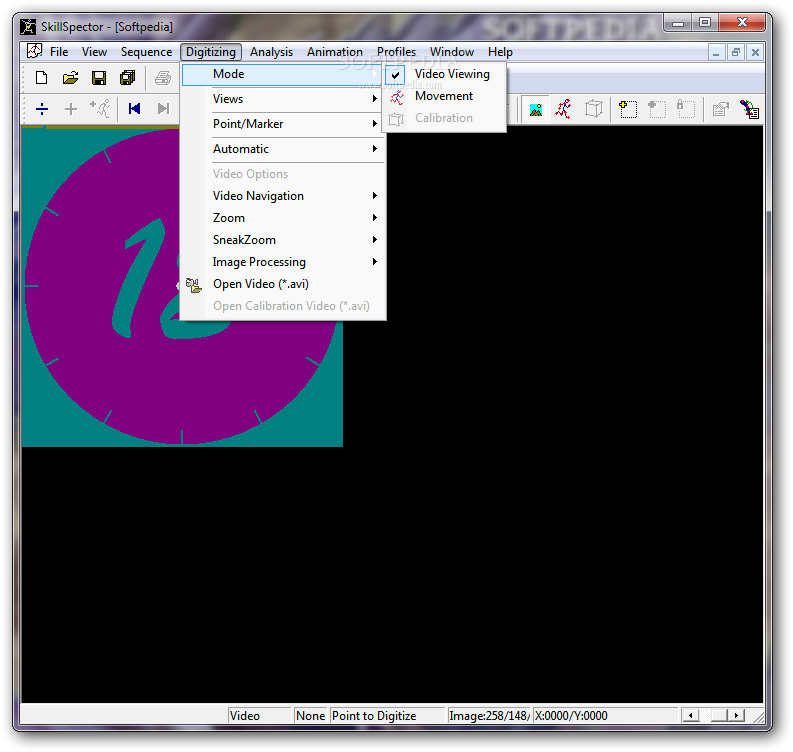Image resolution: width=793 pixels, height=752 pixels.
Task: Click the gray marker box icon next to yellow-plus
Action: [656, 109]
